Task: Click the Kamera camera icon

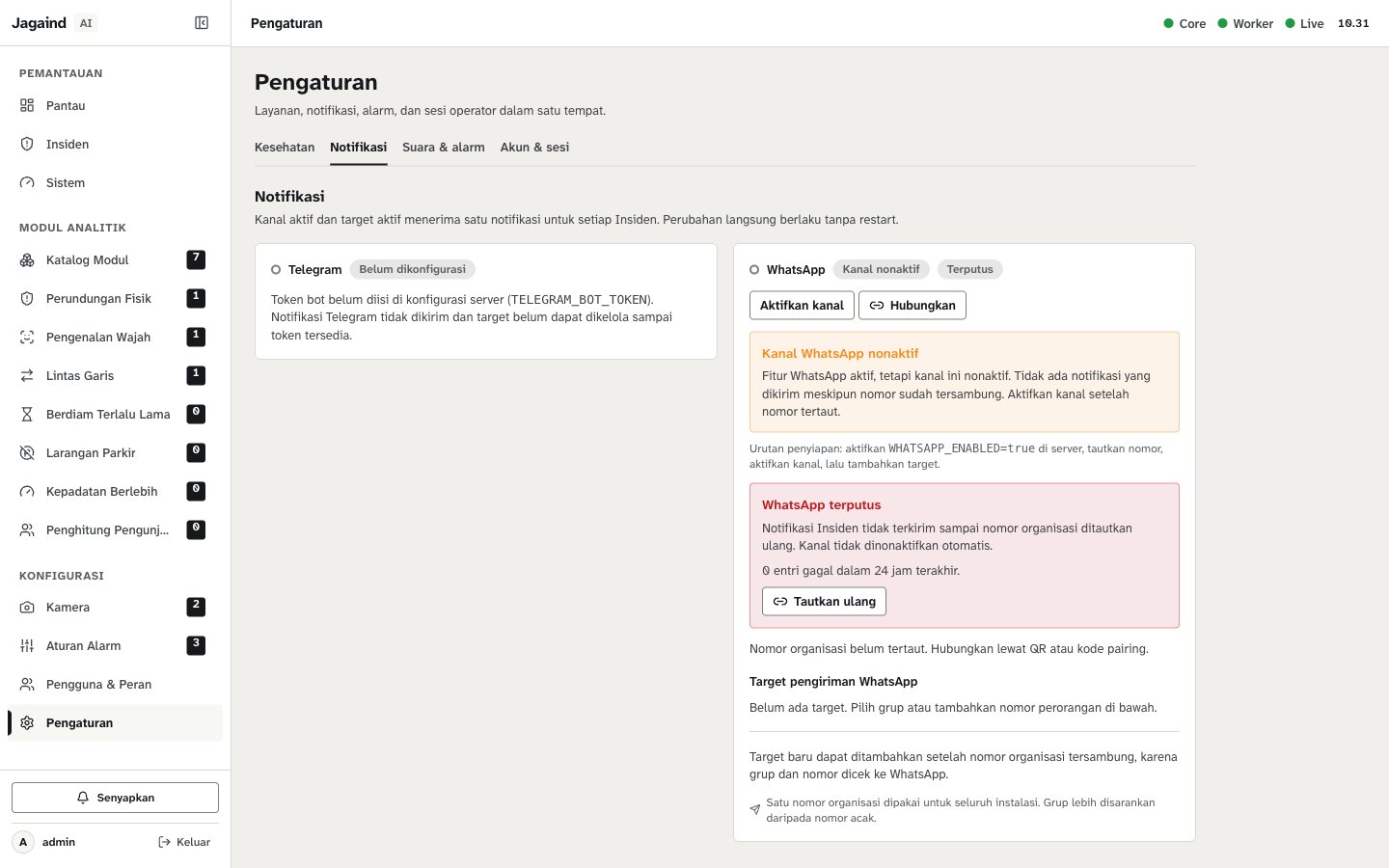Action: tap(27, 607)
